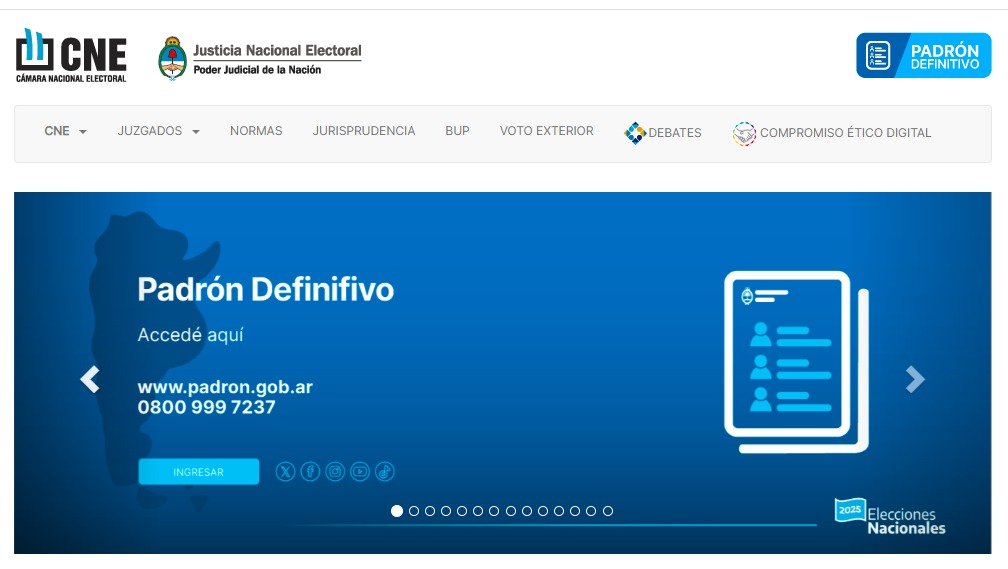Click the Padrón Definitivo badge in header

(x=923, y=56)
